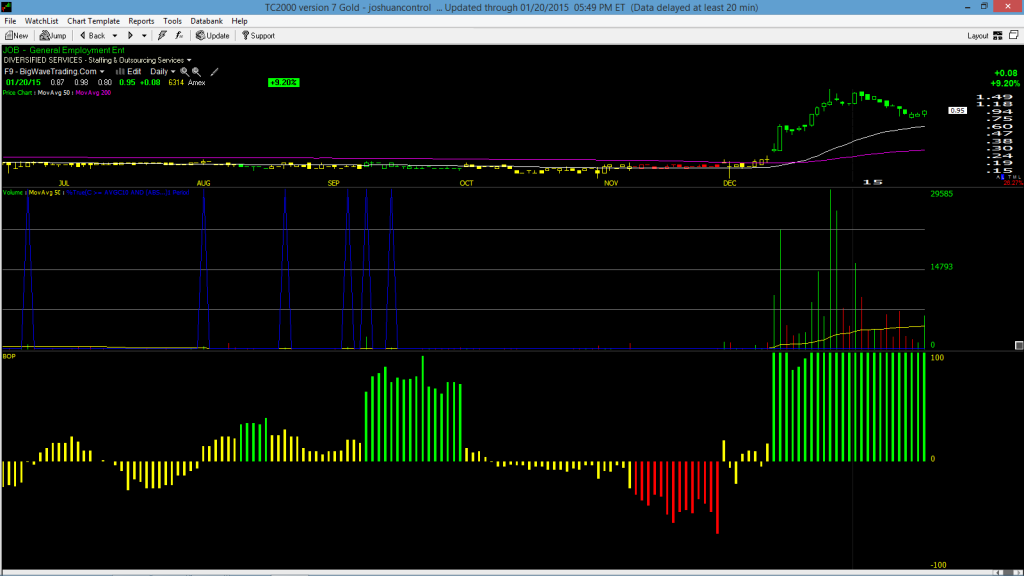This screenshot has height=576, width=1024.
Task: Click the cascade windows icon beside Layout
Action: tap(1014, 35)
